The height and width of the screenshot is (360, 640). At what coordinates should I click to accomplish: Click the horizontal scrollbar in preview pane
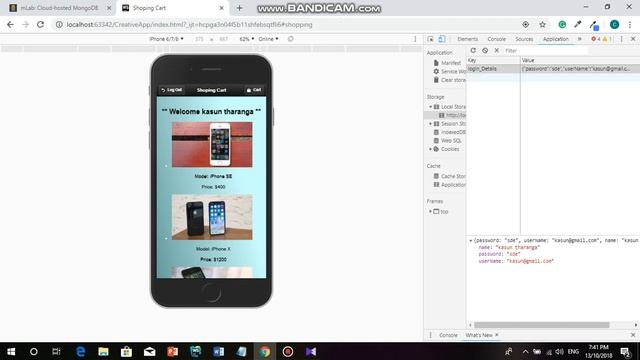pyautogui.click(x=541, y=325)
